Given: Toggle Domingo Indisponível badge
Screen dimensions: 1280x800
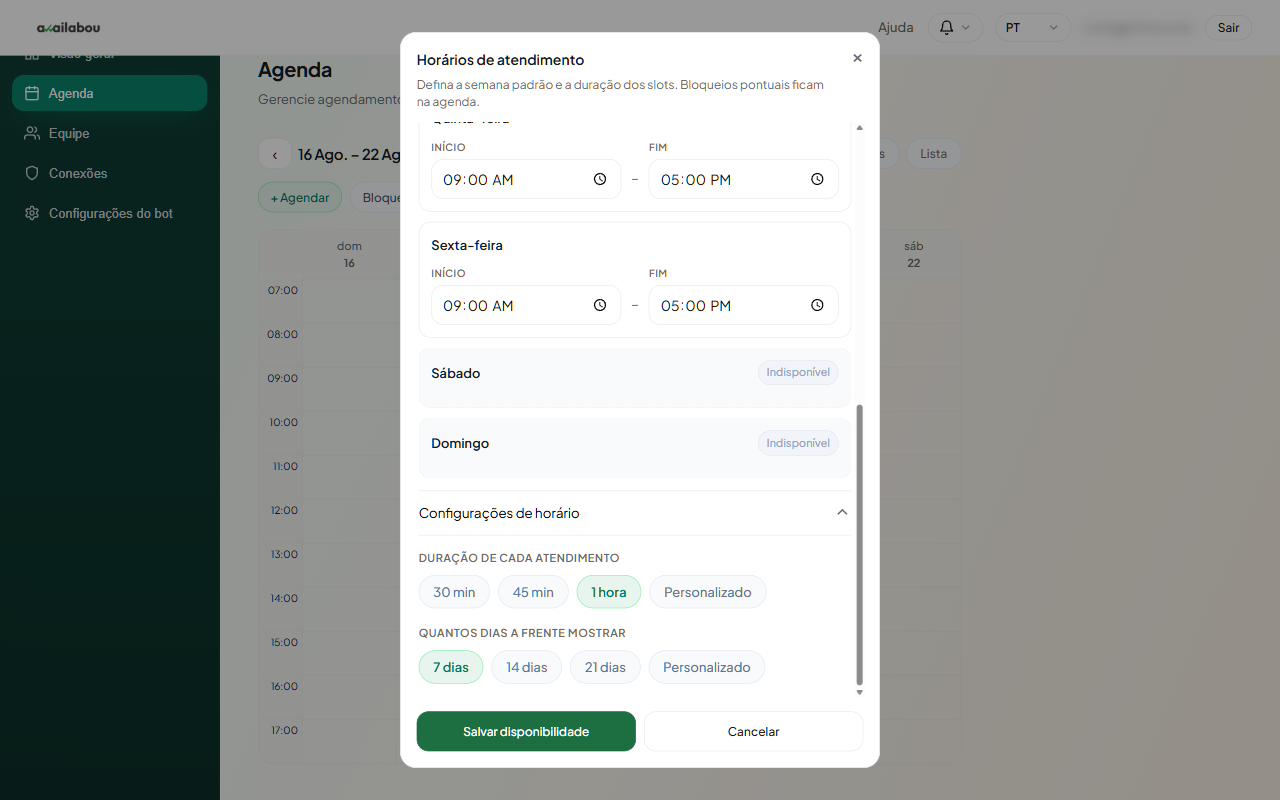Looking at the screenshot, I should (x=798, y=442).
